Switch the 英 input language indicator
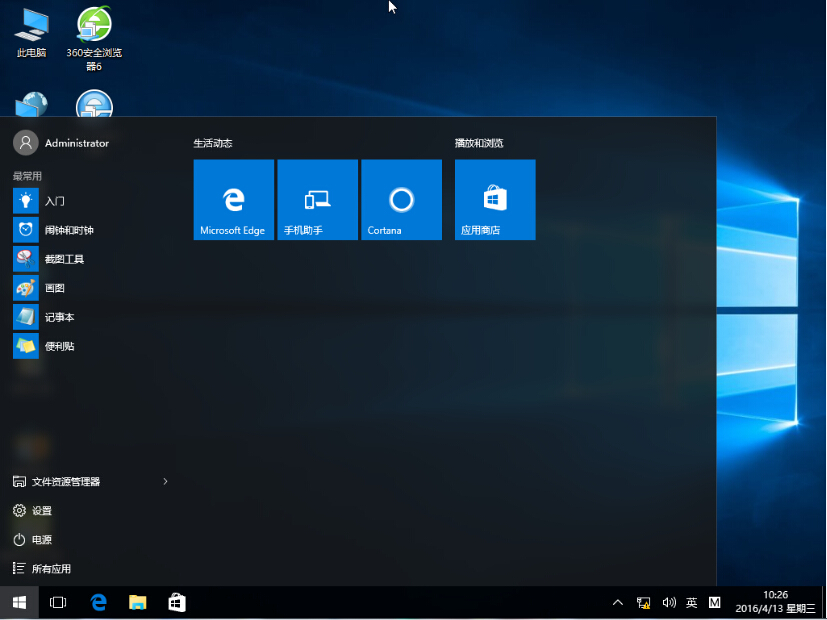 coord(691,602)
